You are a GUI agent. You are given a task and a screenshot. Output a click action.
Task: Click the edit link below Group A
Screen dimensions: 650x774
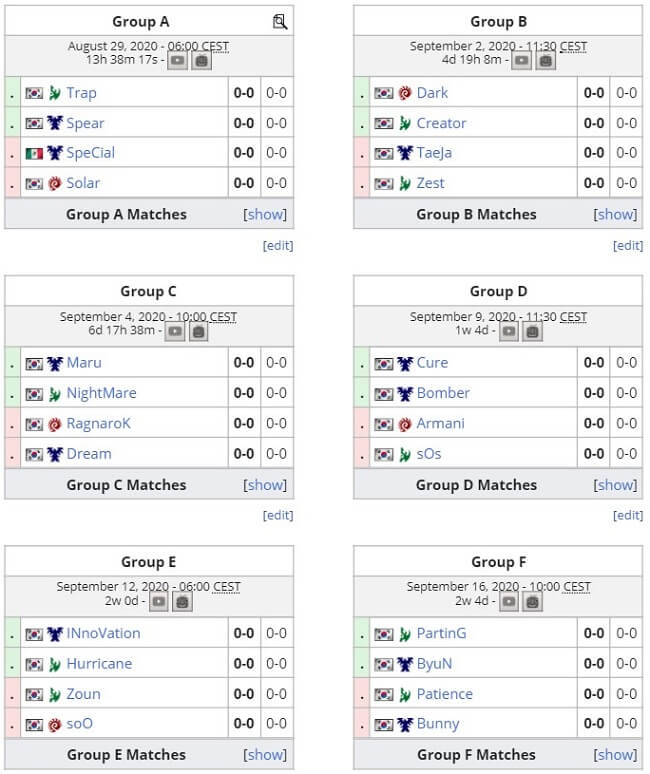278,245
